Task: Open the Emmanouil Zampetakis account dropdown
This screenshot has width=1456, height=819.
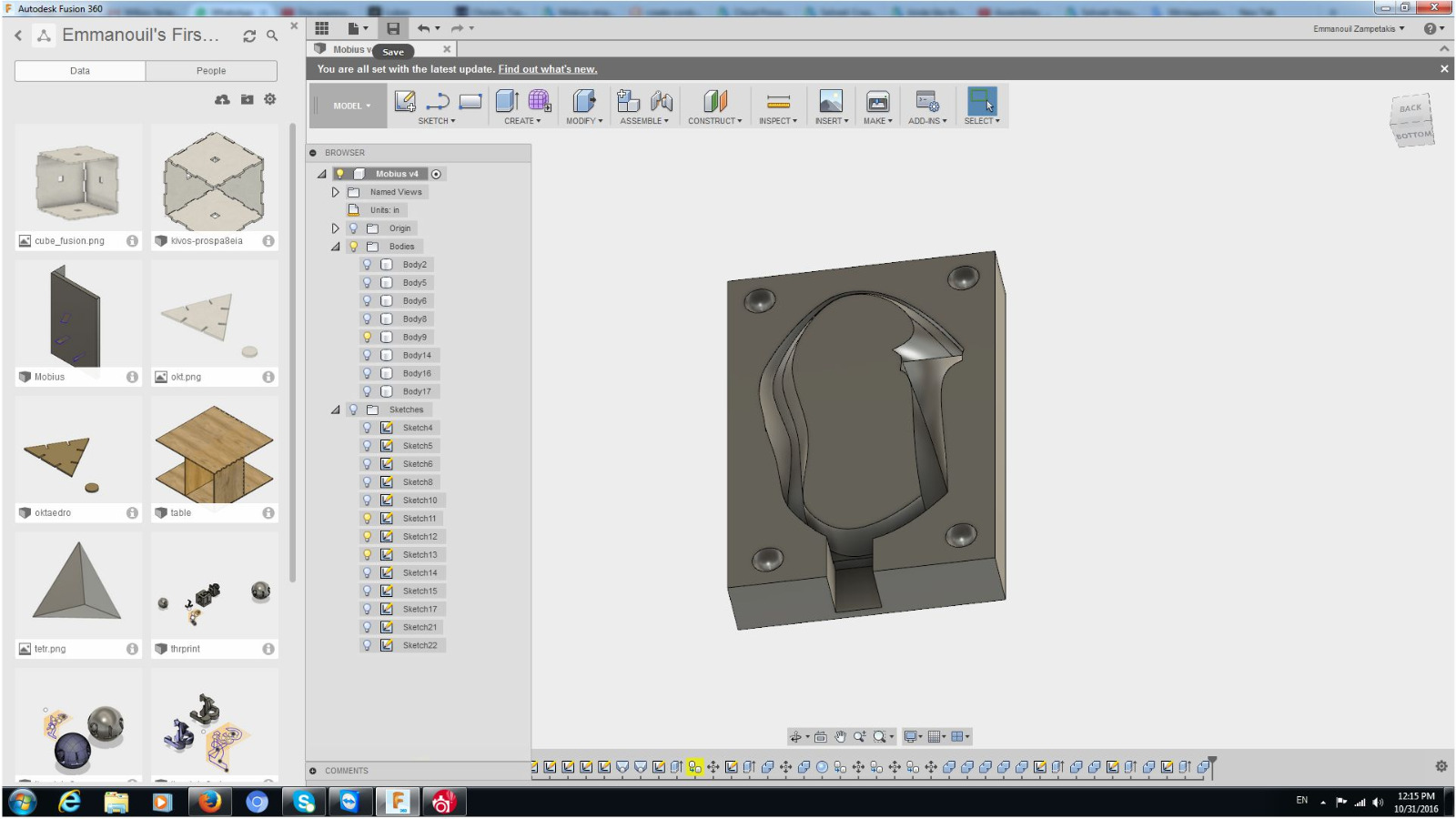Action: point(1359,28)
